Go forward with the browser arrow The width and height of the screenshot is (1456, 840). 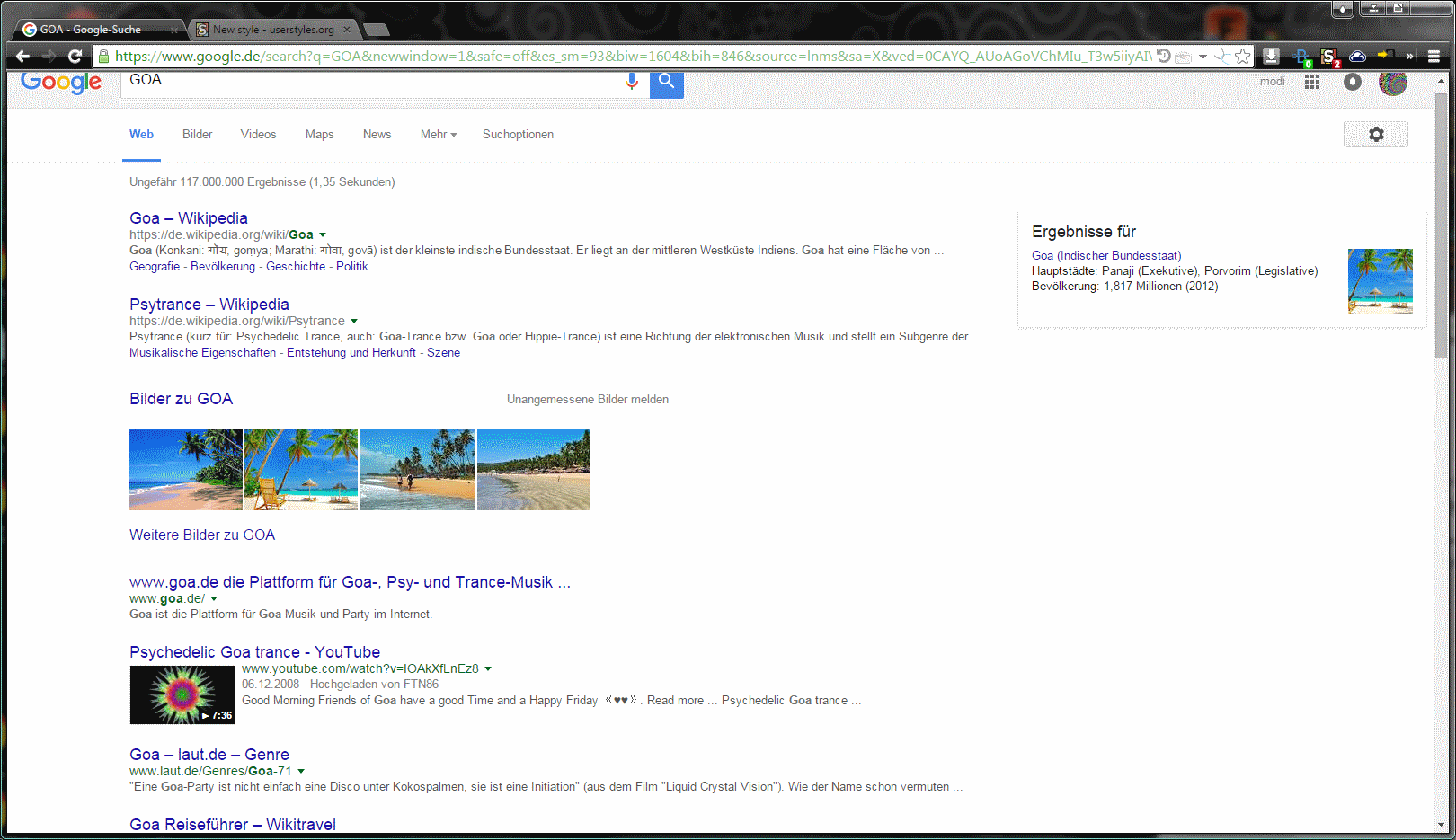(49, 57)
